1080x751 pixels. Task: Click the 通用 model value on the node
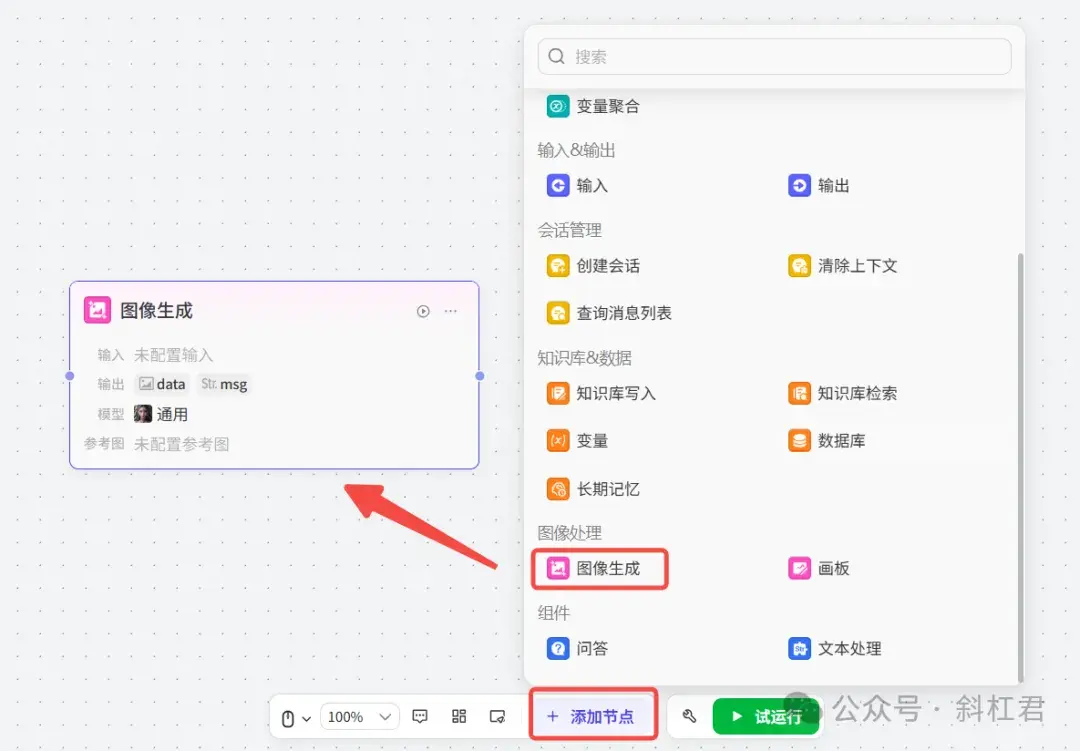tap(172, 414)
